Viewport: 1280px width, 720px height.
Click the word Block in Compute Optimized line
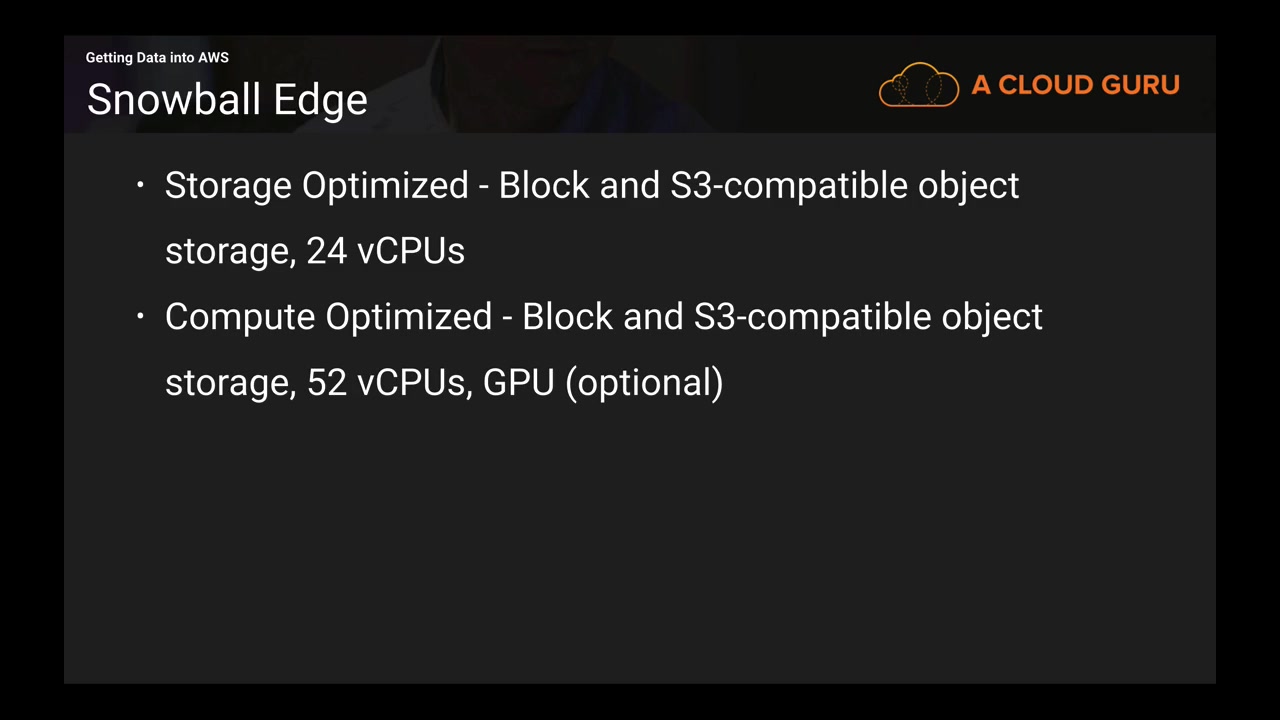[x=567, y=317]
